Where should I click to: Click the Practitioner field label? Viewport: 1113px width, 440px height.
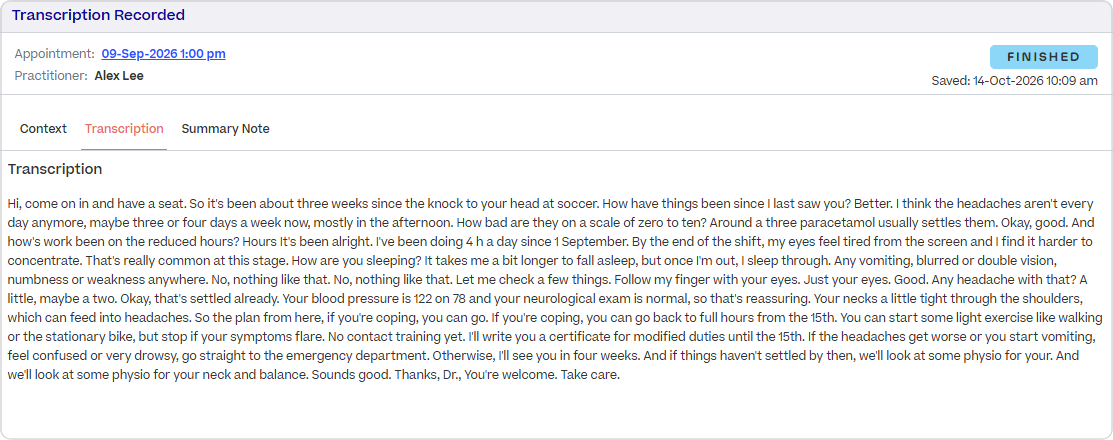(51, 75)
